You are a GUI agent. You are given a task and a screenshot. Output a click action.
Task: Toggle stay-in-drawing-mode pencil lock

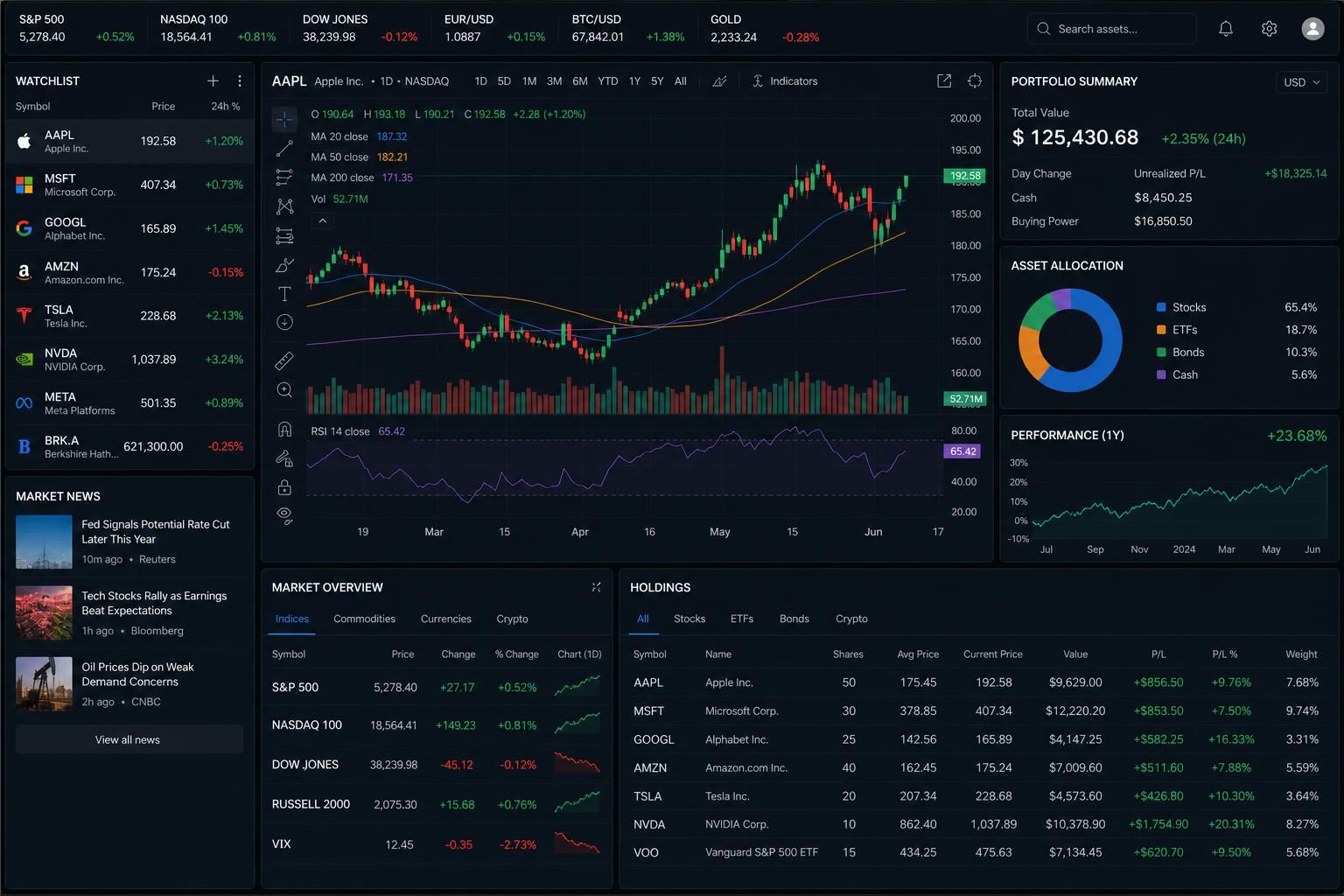[284, 458]
